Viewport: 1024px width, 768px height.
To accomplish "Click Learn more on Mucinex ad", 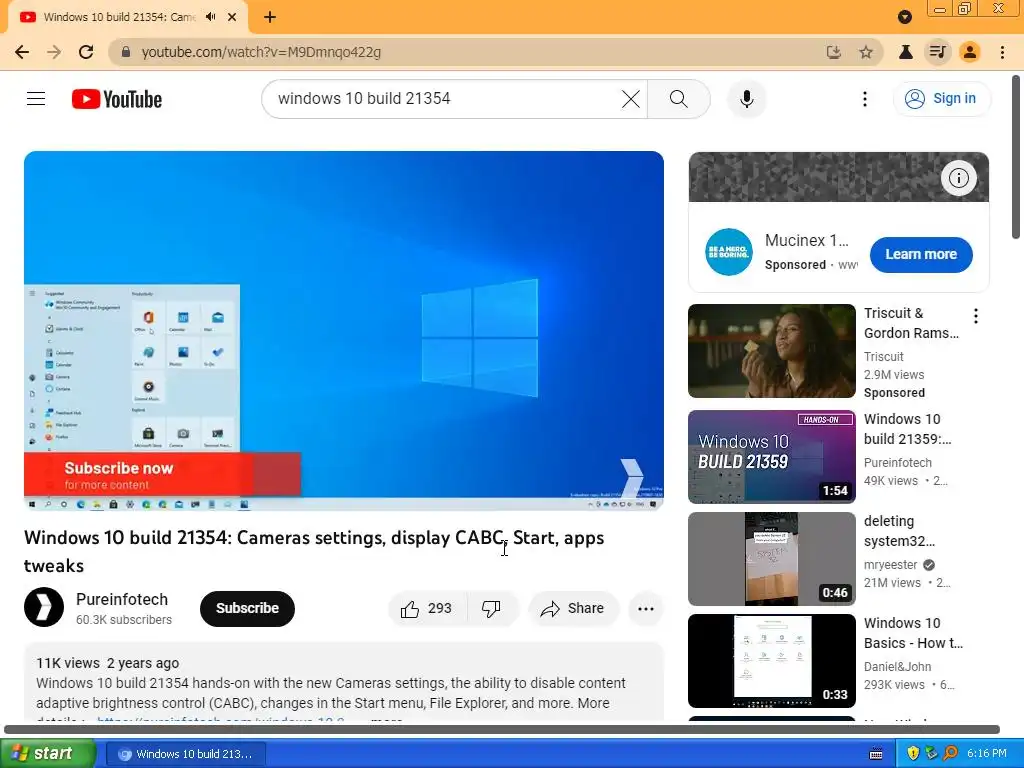I will (x=921, y=255).
